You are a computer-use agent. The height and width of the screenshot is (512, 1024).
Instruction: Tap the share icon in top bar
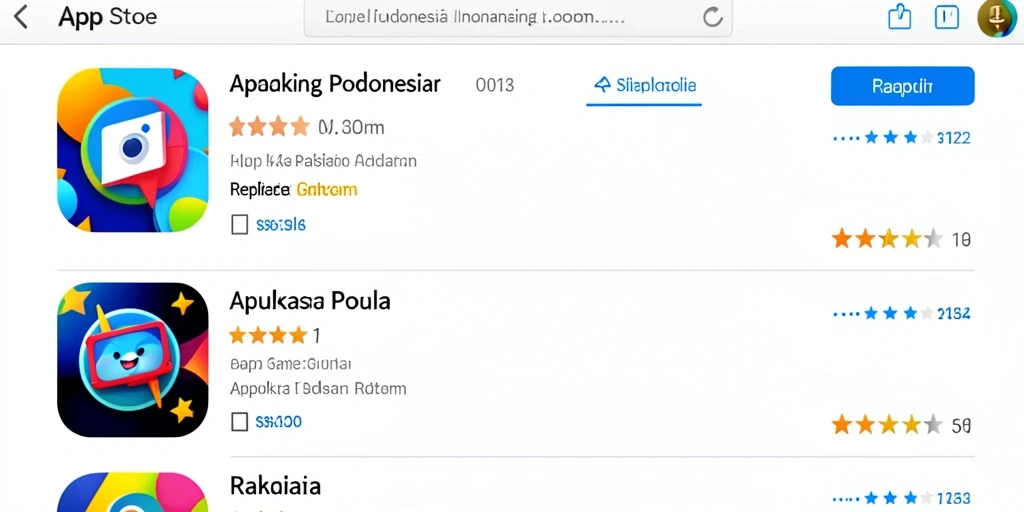[x=899, y=16]
